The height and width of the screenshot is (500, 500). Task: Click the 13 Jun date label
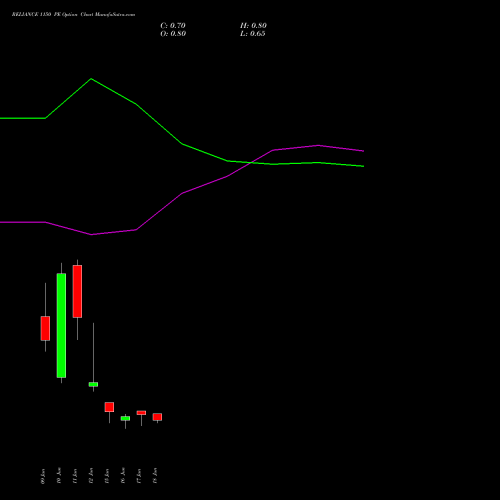[x=107, y=476]
